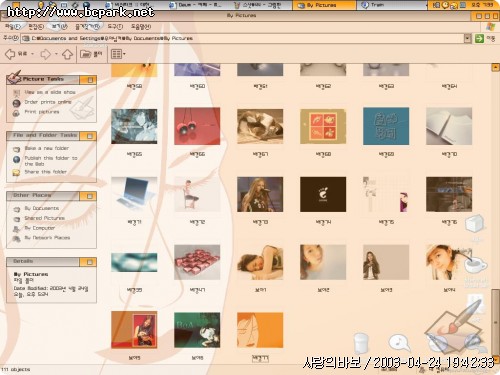Viewport: 500px width, 375px height.
Task: Click the vertical scrollbar thumb
Action: (x=495, y=322)
